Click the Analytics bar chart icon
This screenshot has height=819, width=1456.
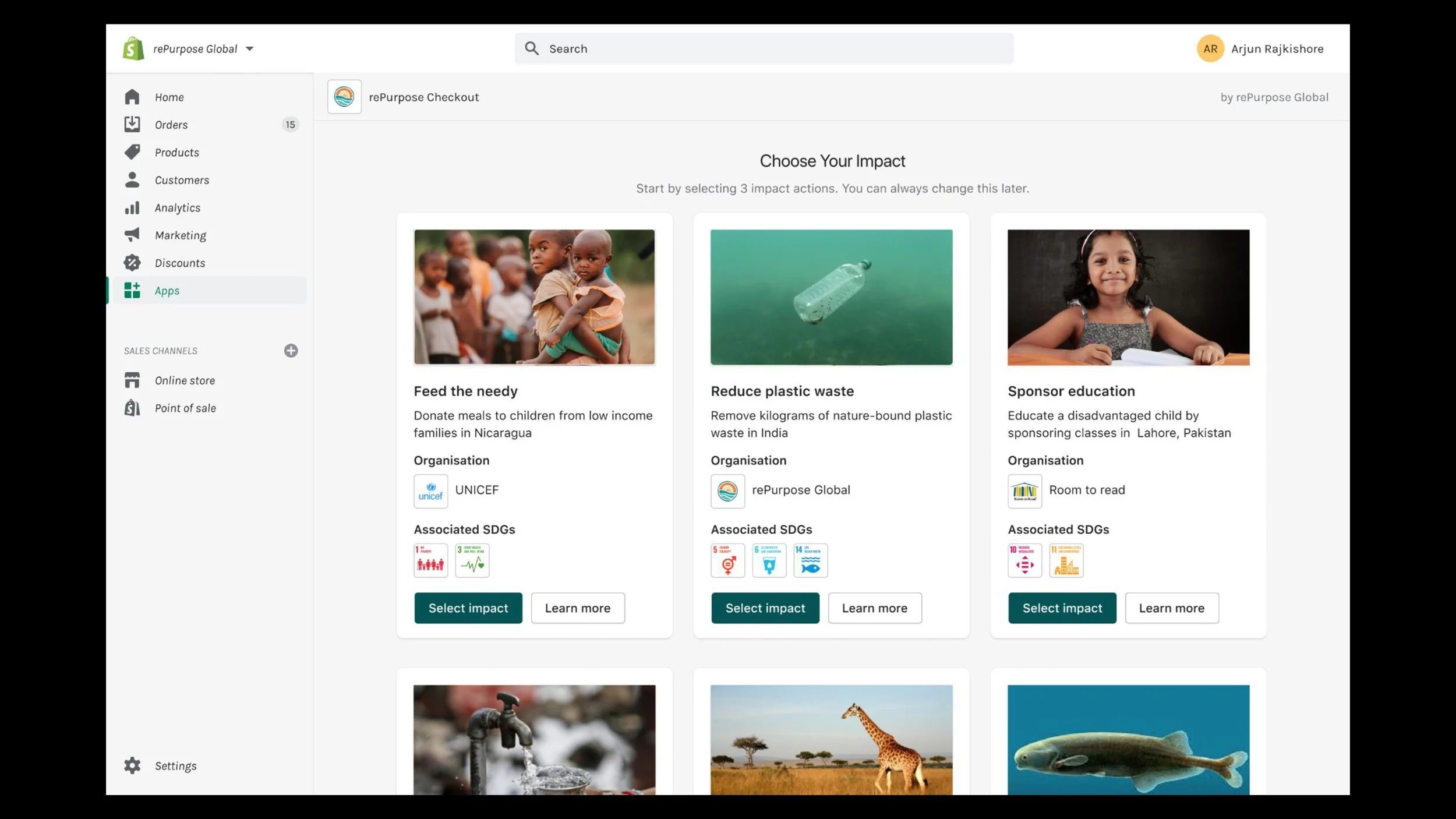132,208
